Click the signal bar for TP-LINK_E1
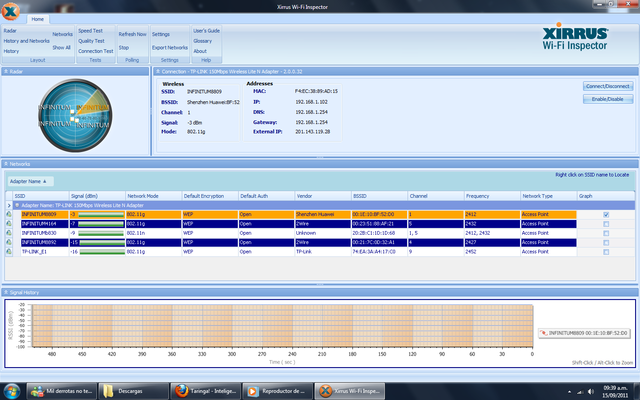 coord(102,252)
